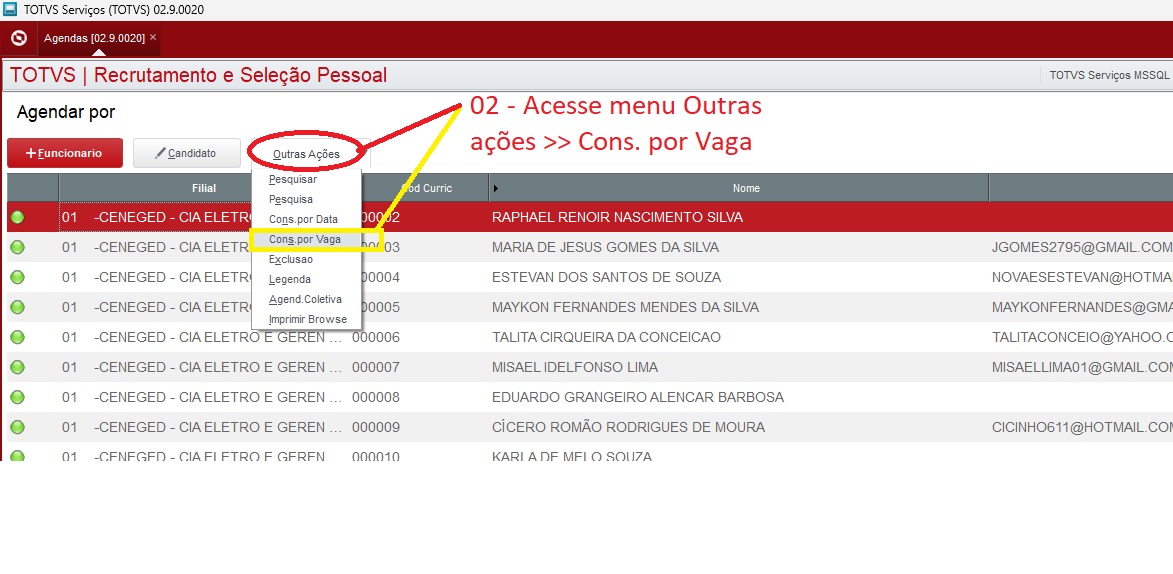The height and width of the screenshot is (574, 1173).
Task: Open Legenda from the menu
Action: coord(290,279)
